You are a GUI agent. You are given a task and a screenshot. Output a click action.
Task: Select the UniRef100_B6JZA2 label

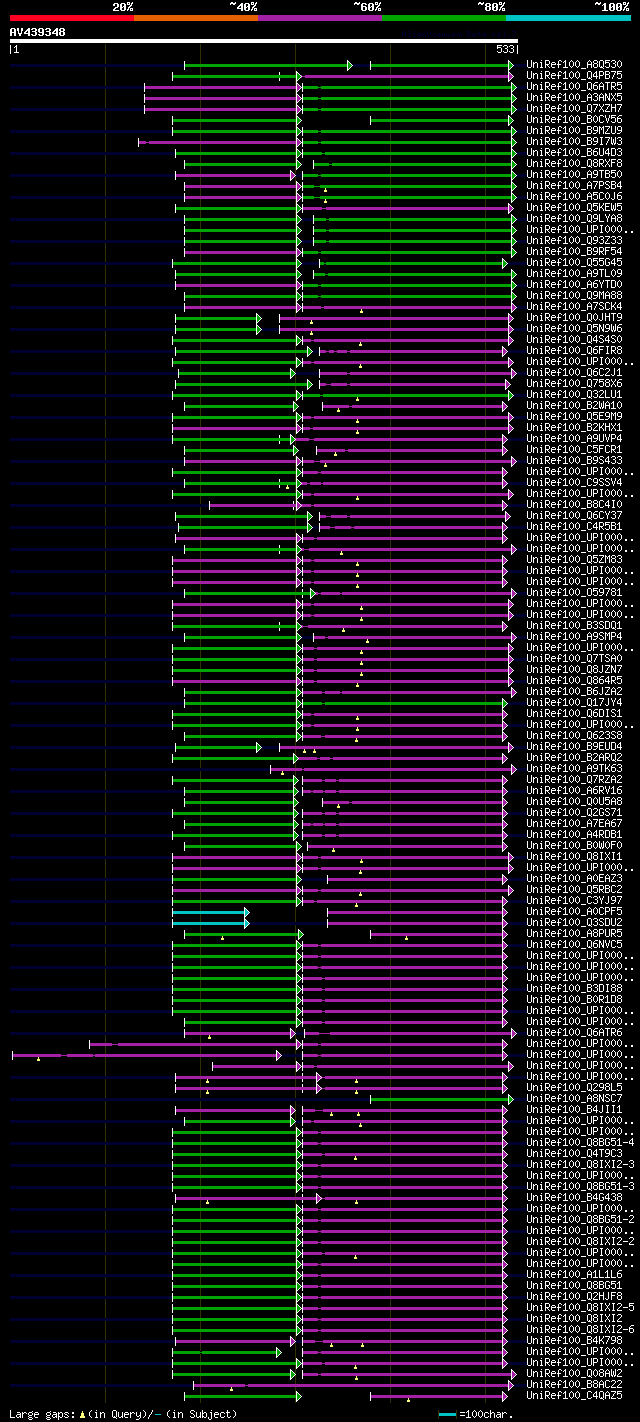574,692
